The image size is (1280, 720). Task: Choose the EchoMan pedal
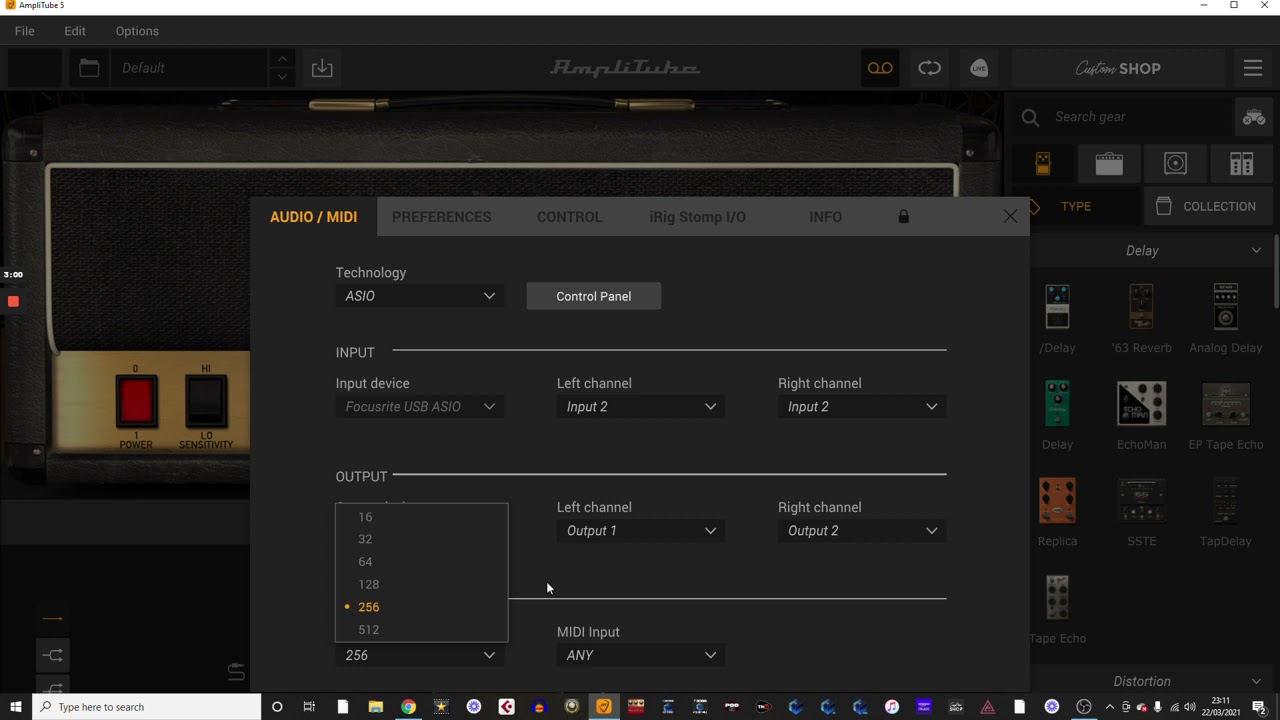1141,416
